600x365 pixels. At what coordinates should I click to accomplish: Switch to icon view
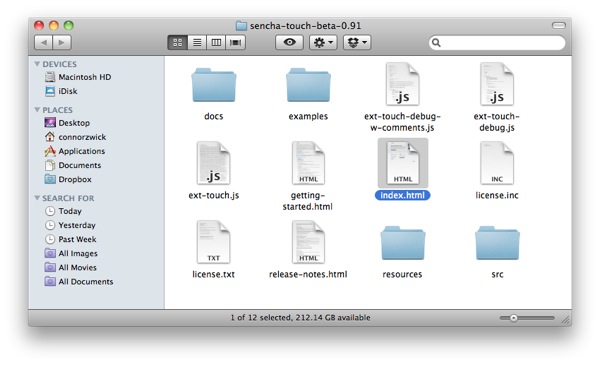[x=178, y=42]
